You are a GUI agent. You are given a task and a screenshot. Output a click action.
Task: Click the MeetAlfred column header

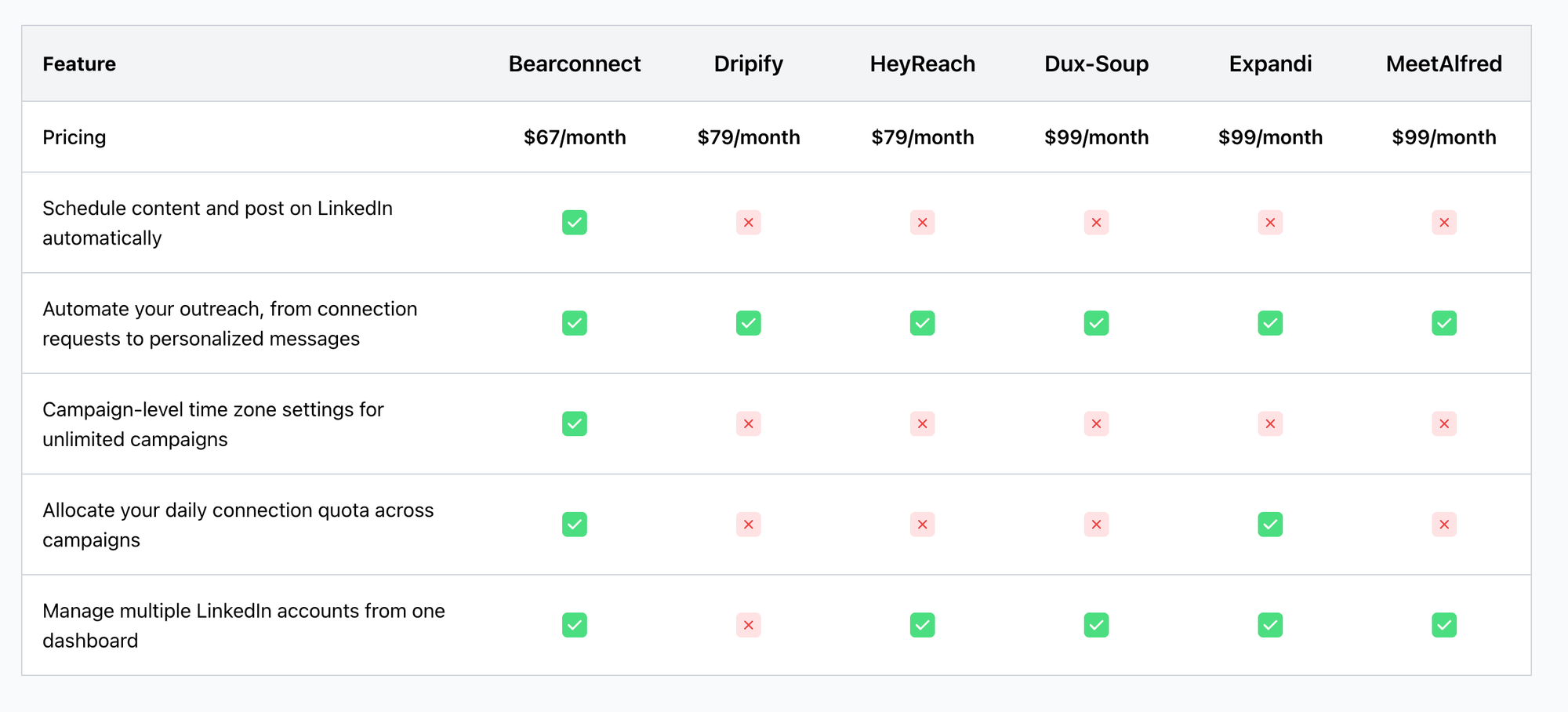coord(1444,64)
